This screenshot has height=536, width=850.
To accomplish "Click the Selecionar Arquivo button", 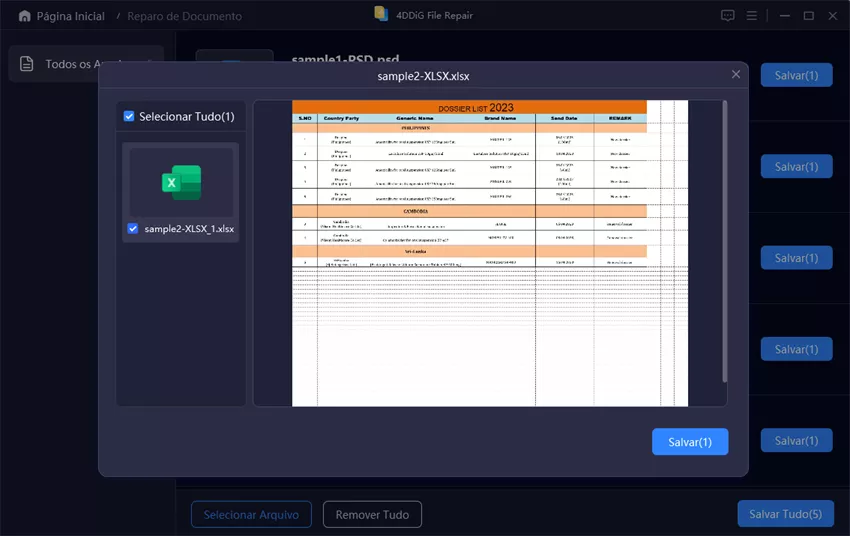I will click(x=251, y=515).
